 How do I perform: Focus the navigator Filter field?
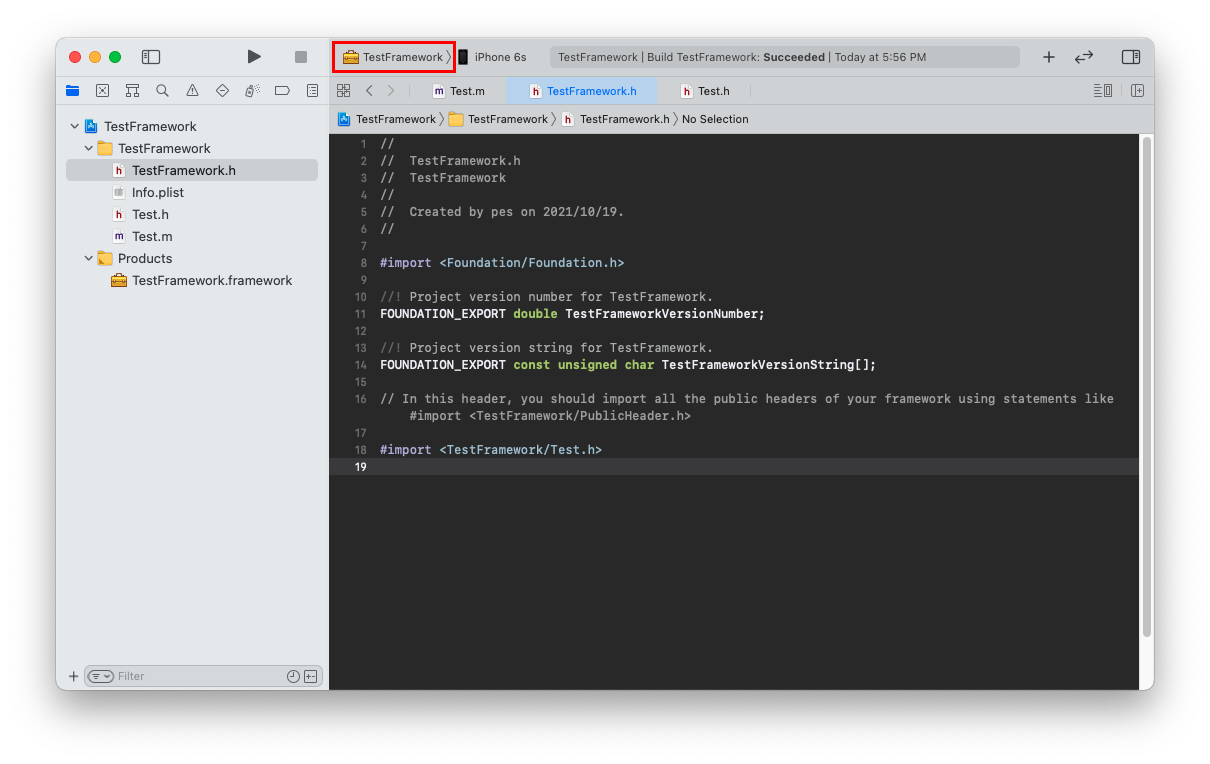(x=200, y=676)
